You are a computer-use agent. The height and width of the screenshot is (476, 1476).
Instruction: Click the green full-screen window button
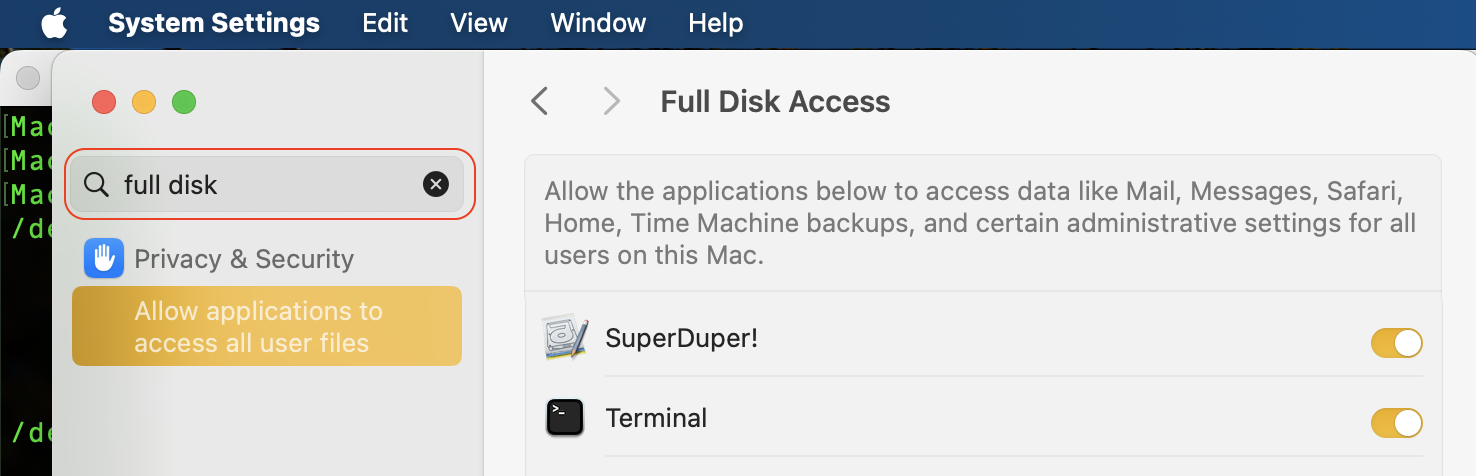[x=184, y=102]
